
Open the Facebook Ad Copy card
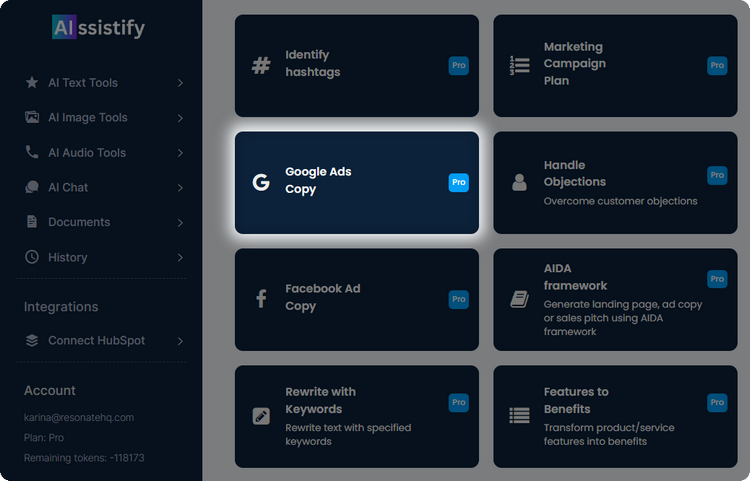pos(356,299)
